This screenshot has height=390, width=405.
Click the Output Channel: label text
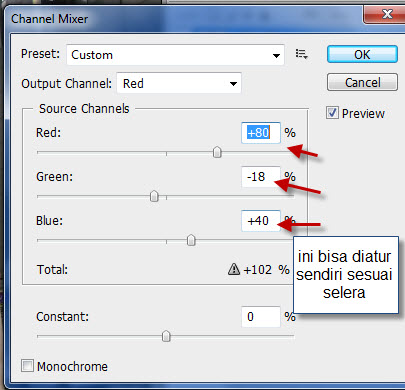pyautogui.click(x=66, y=84)
